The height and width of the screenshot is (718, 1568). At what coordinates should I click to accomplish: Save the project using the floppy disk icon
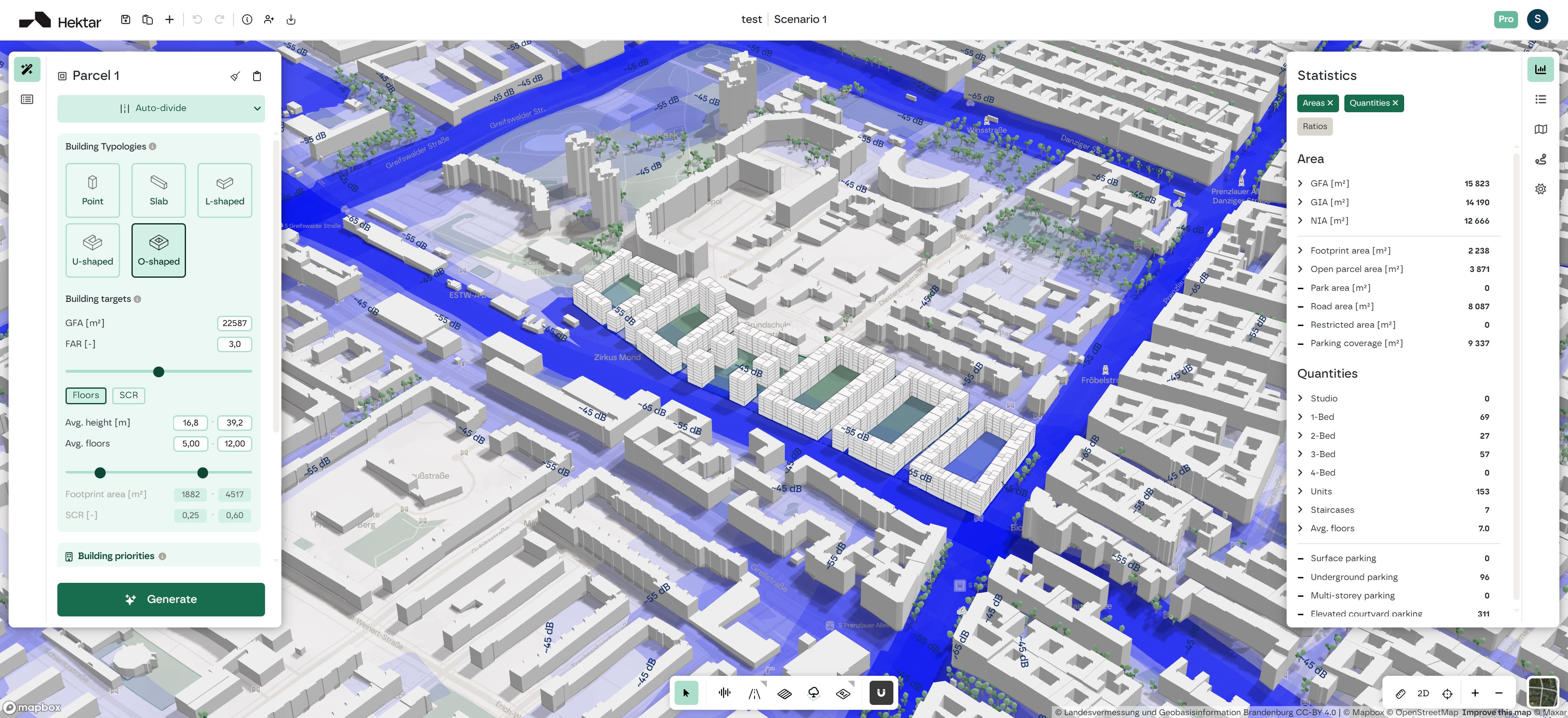(x=126, y=20)
